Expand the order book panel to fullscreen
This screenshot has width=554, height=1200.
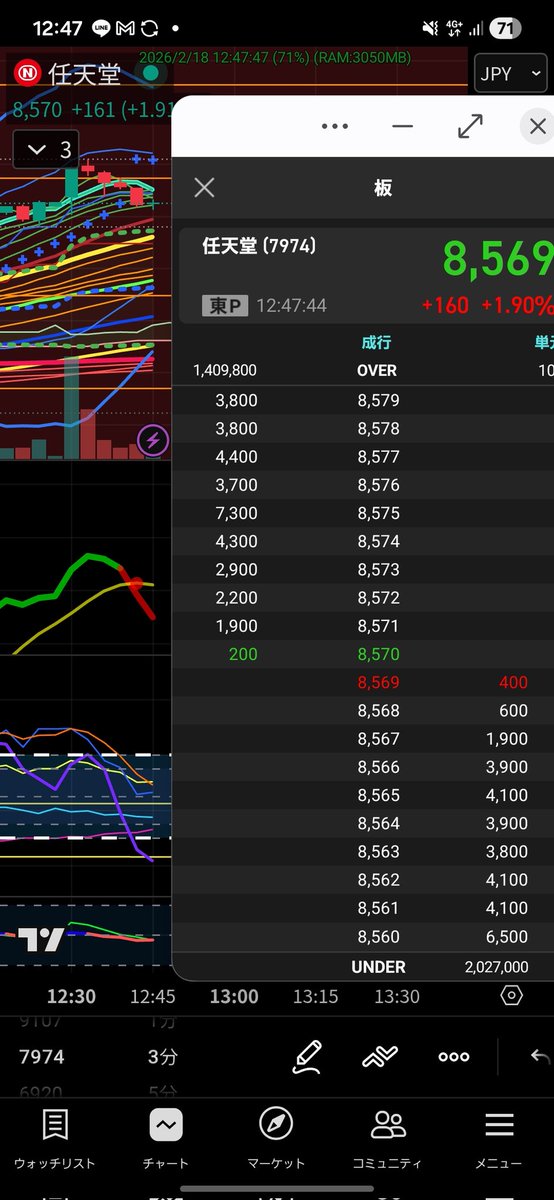470,126
